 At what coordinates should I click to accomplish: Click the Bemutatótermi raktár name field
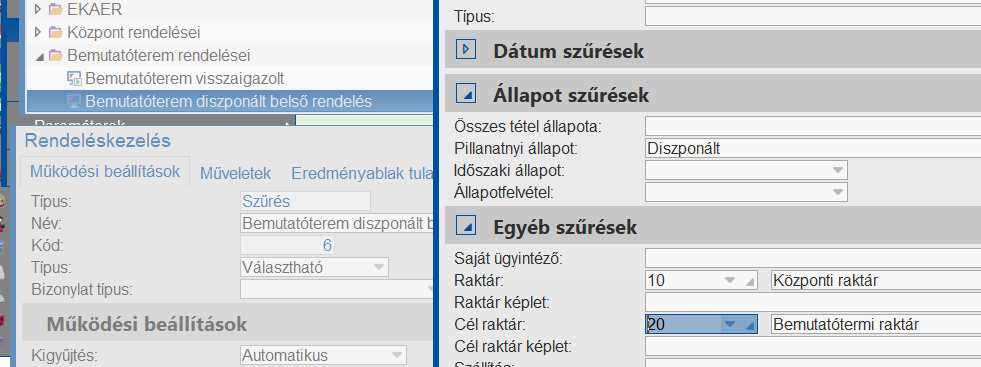click(876, 324)
